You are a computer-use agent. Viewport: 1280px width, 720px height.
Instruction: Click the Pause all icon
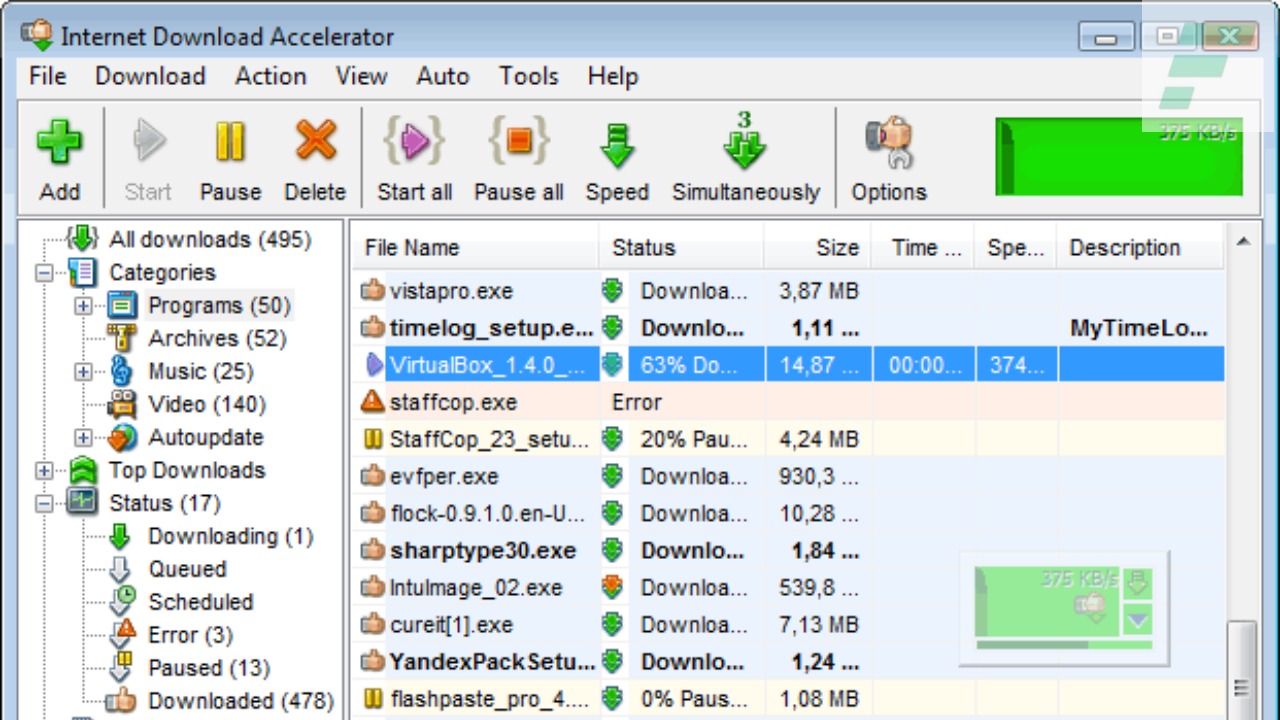click(518, 141)
